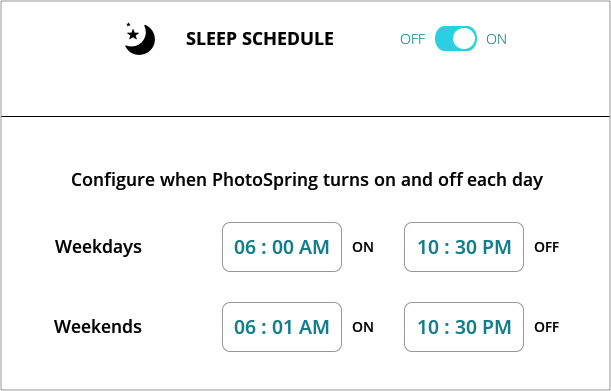Screen dimensions: 611x391
Task: Click the ON label after Weekends 06:01 AM
Action: 363,327
